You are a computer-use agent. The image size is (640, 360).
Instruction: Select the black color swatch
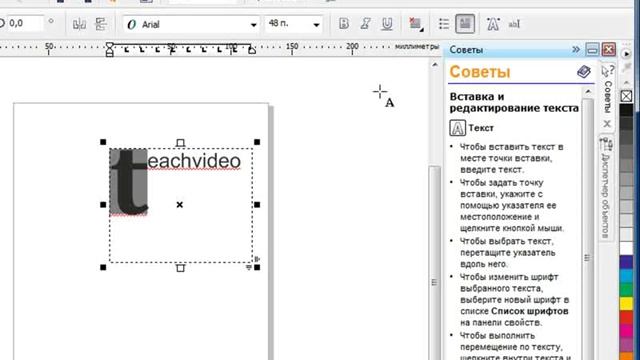coord(627,111)
